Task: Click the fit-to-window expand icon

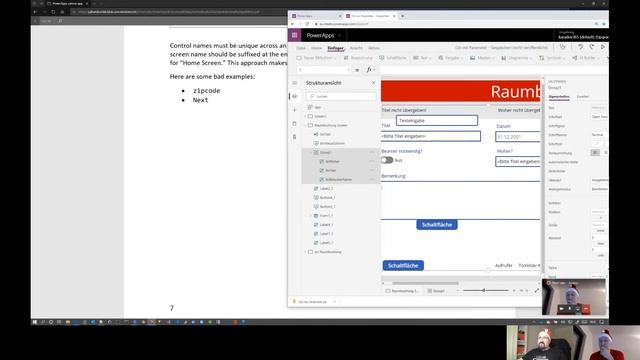Action: point(537,291)
